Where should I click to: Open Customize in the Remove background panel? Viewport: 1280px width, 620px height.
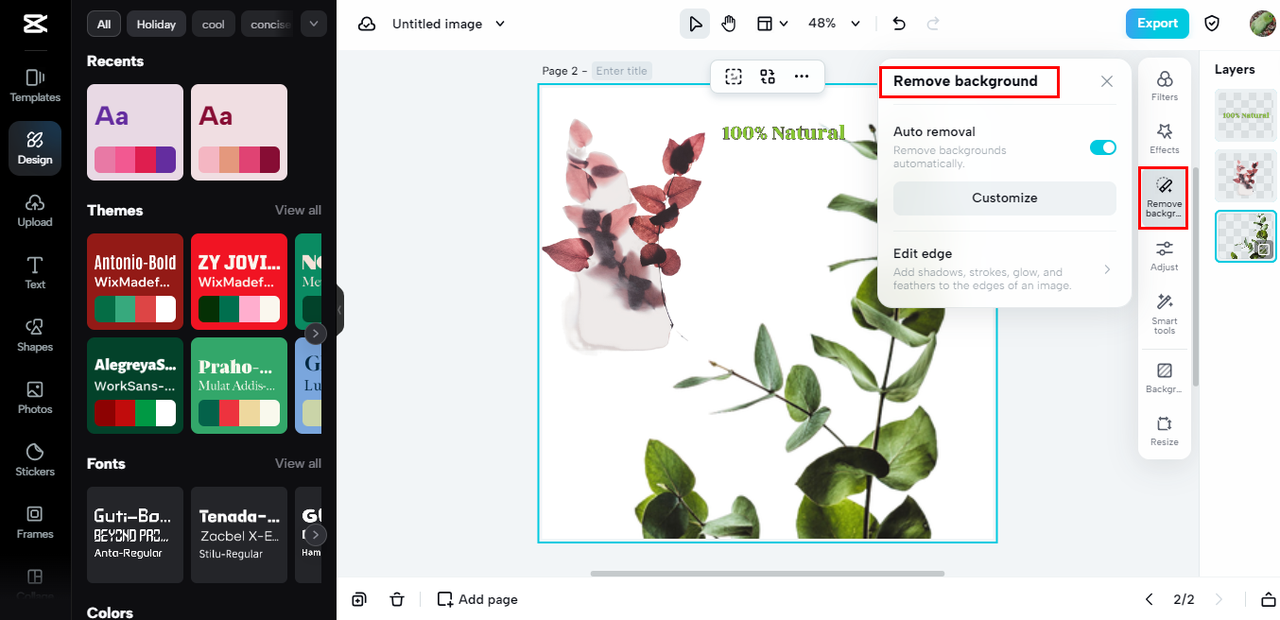1004,198
